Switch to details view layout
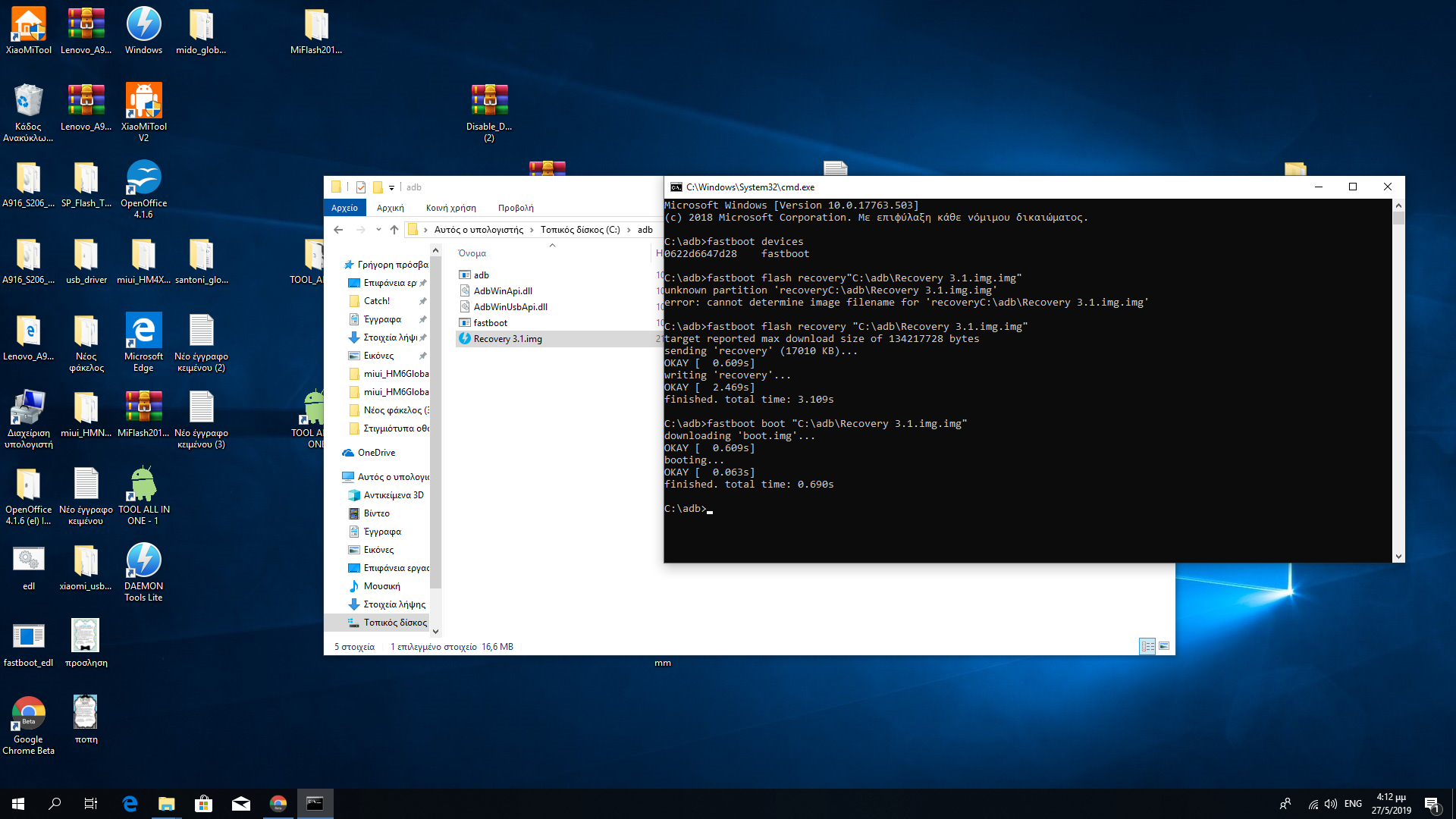 point(1147,646)
